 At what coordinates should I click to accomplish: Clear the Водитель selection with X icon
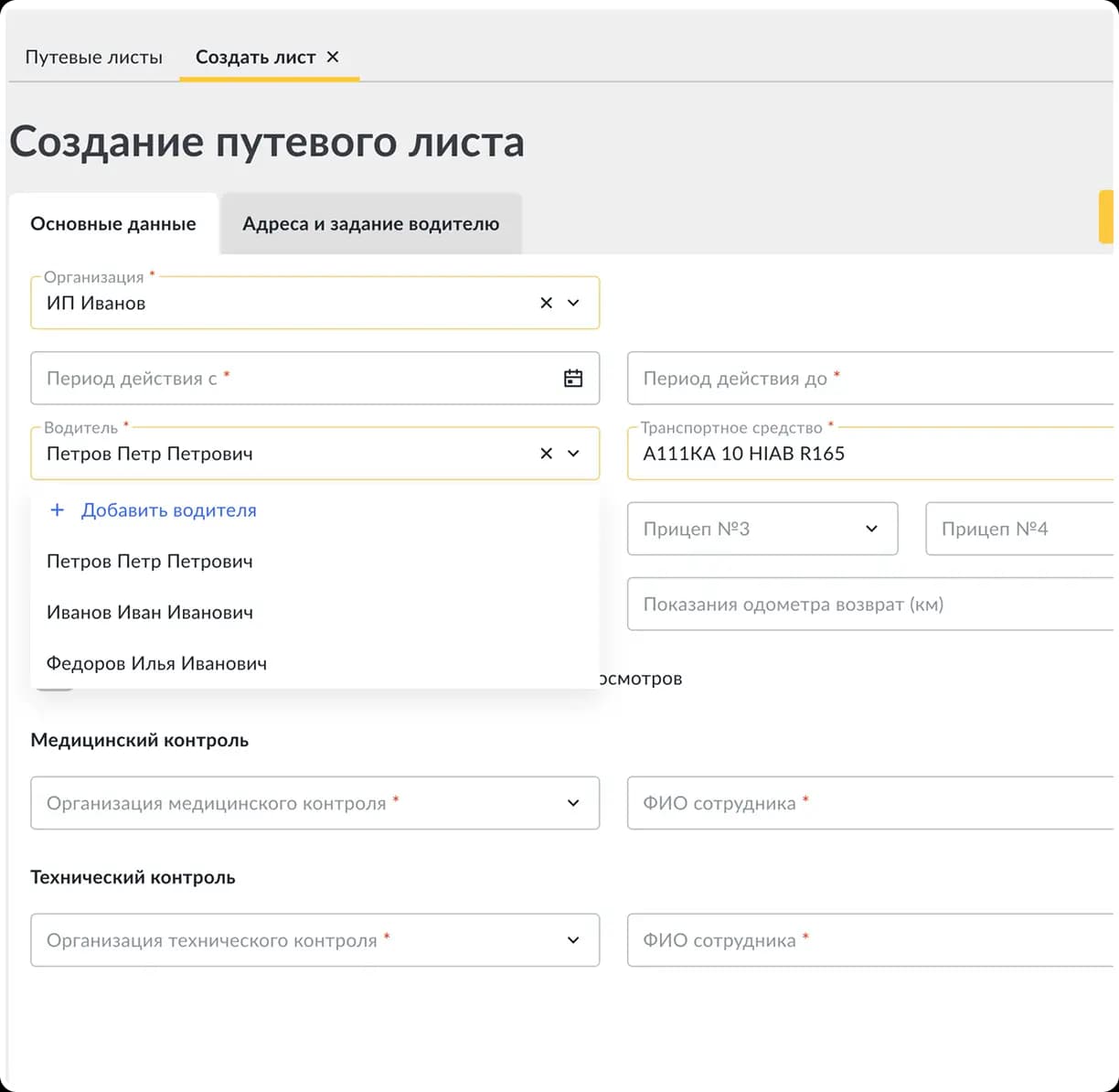tap(546, 454)
